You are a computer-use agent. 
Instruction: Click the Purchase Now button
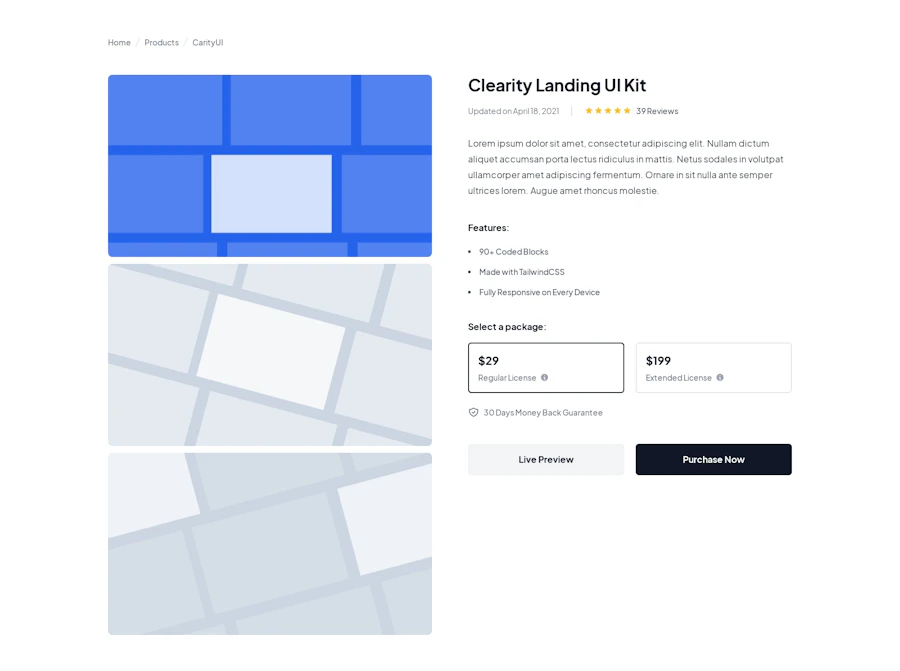713,459
